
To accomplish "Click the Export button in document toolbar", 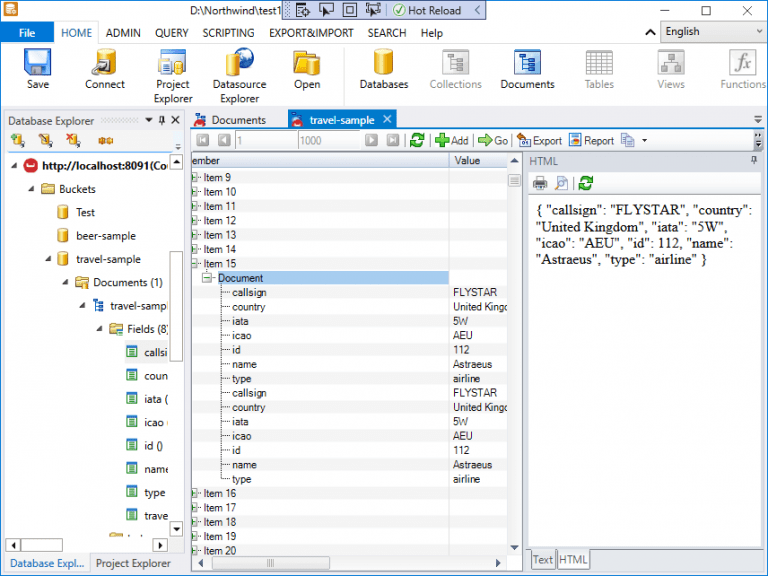I will point(539,141).
